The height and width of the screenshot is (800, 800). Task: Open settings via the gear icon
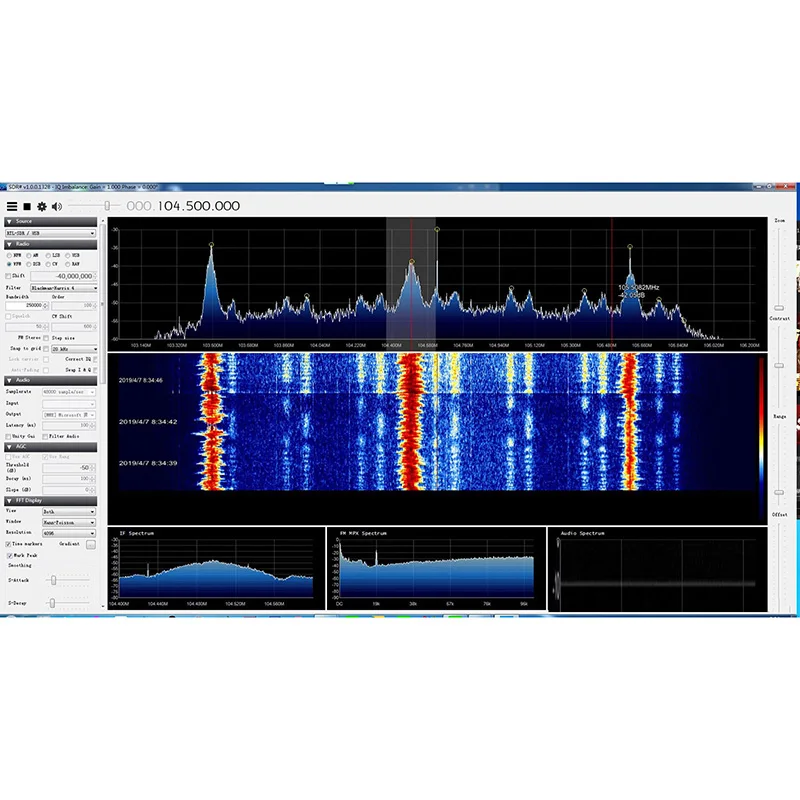click(x=42, y=206)
